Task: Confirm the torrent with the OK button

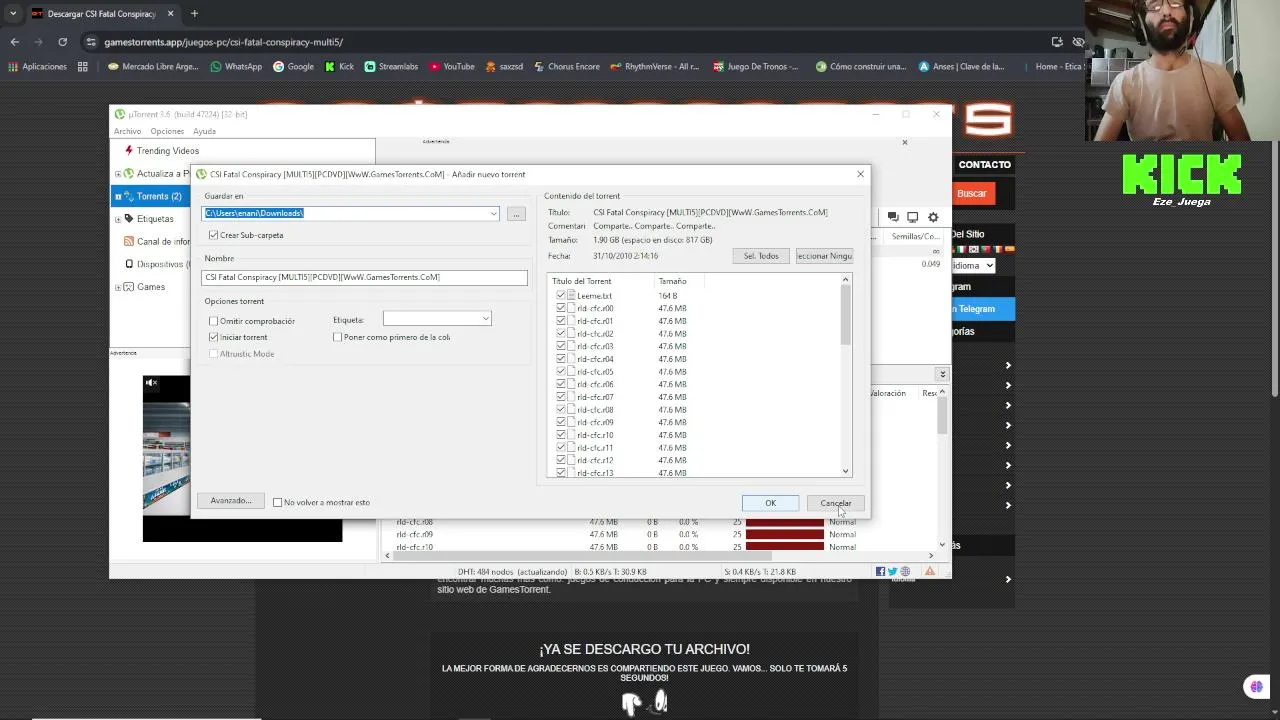Action: [x=770, y=503]
